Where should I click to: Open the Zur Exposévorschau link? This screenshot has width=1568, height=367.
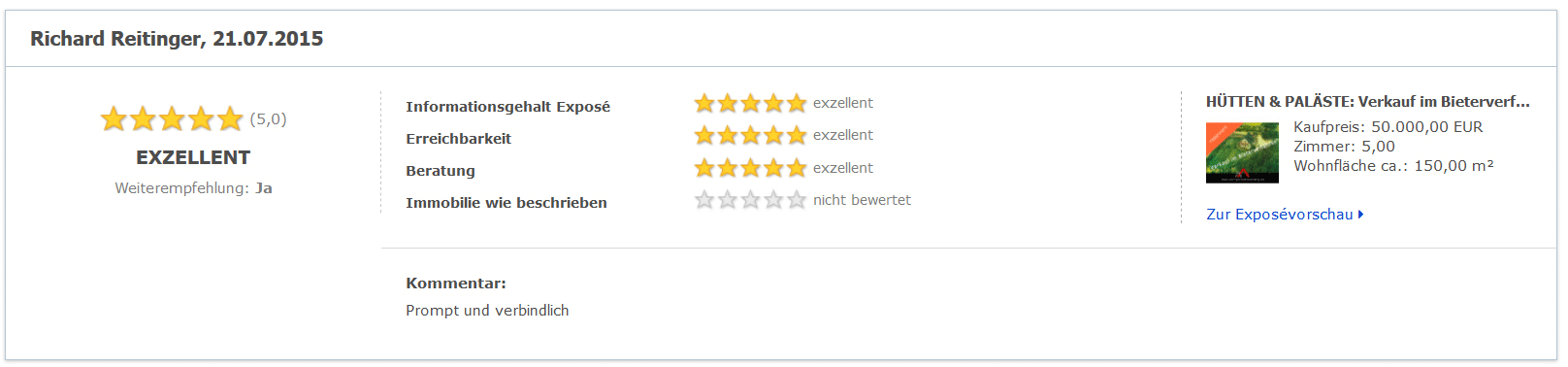[x=1279, y=215]
